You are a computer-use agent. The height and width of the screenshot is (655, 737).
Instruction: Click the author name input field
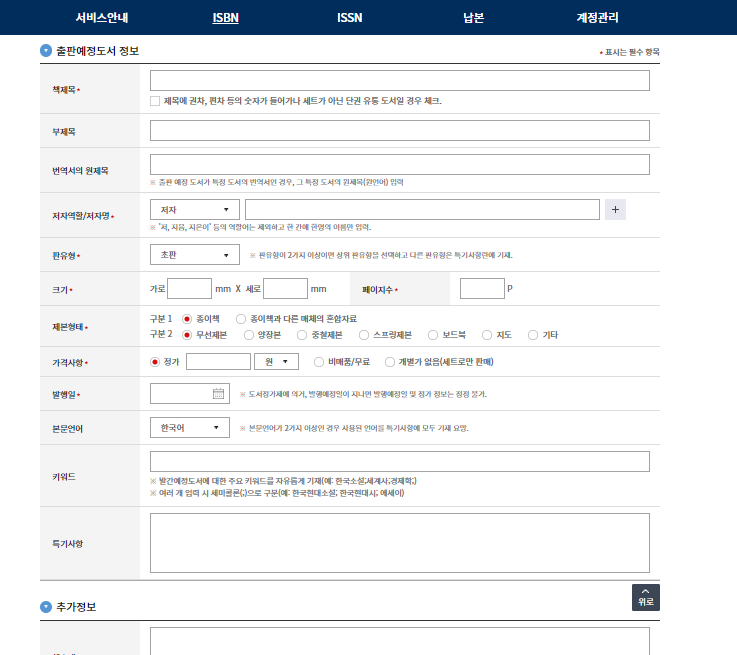pyautogui.click(x=423, y=210)
